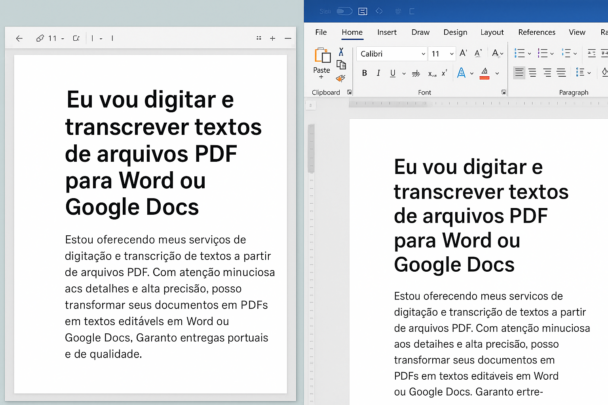Click the Copy icon in Clipboard
The height and width of the screenshot is (405, 608).
click(x=341, y=64)
